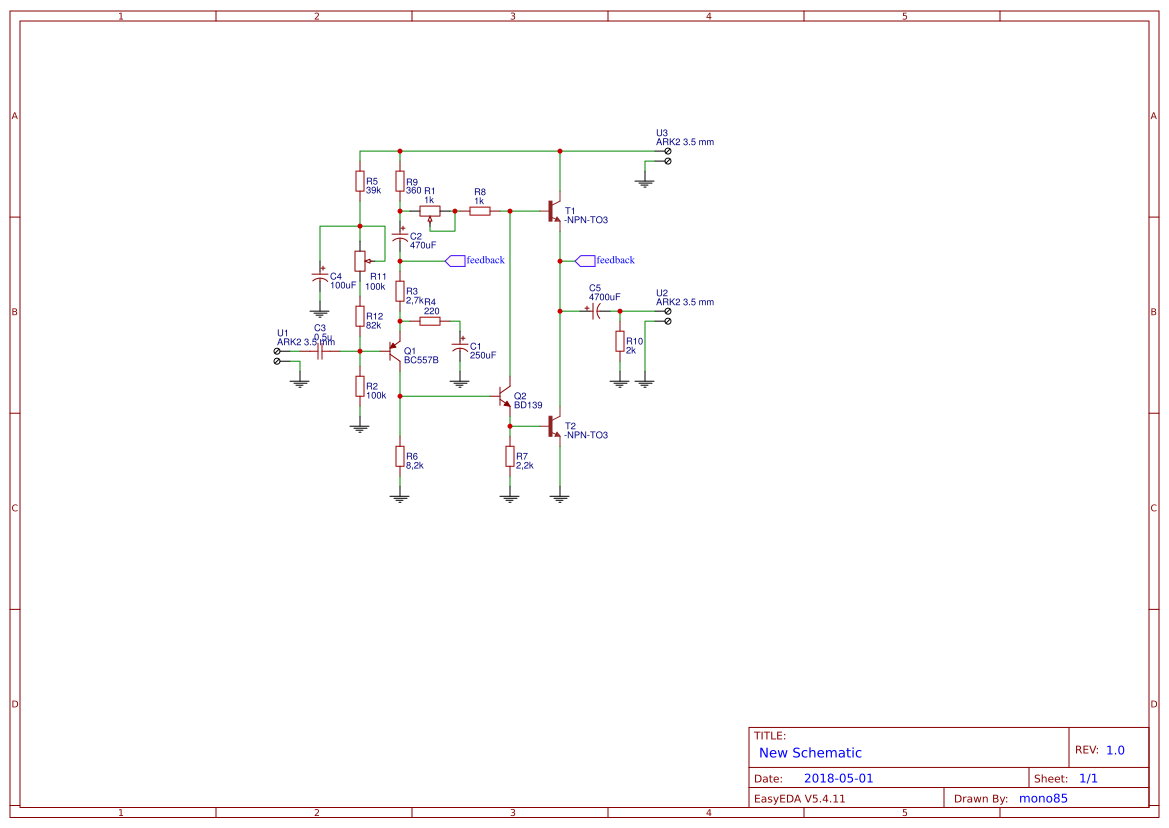1169x828 pixels.
Task: Click the REV value '1.0'
Action: pos(1115,750)
